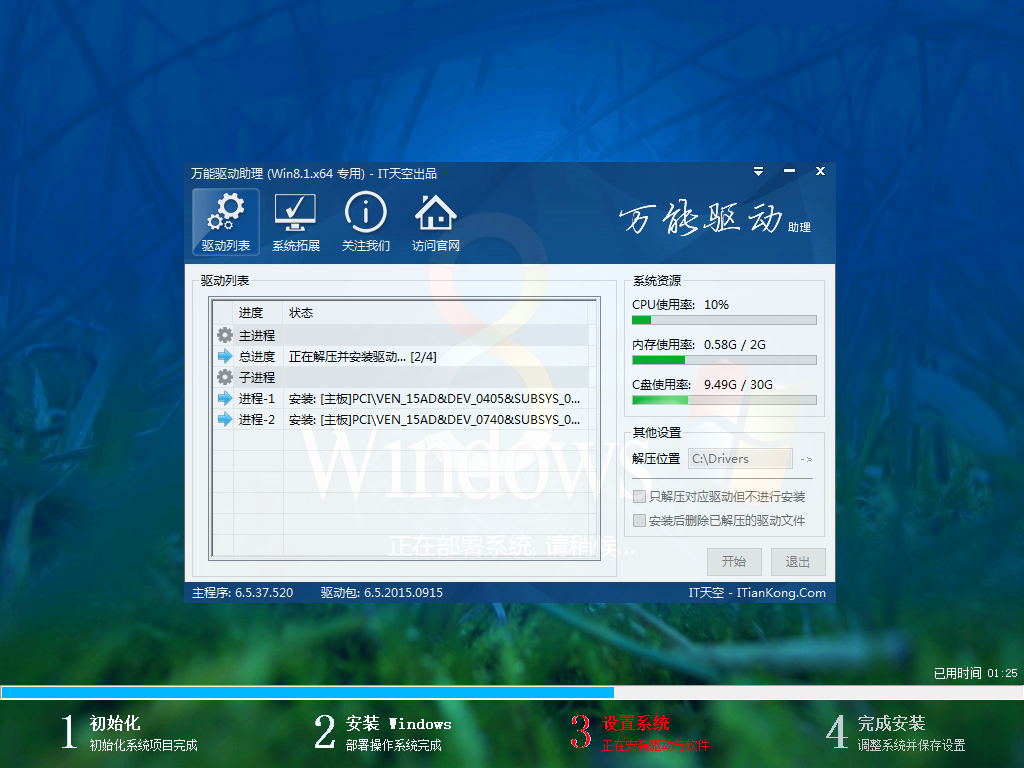The width and height of the screenshot is (1024, 768).
Task: Click the 内存使用率 progress bar
Action: coord(724,360)
